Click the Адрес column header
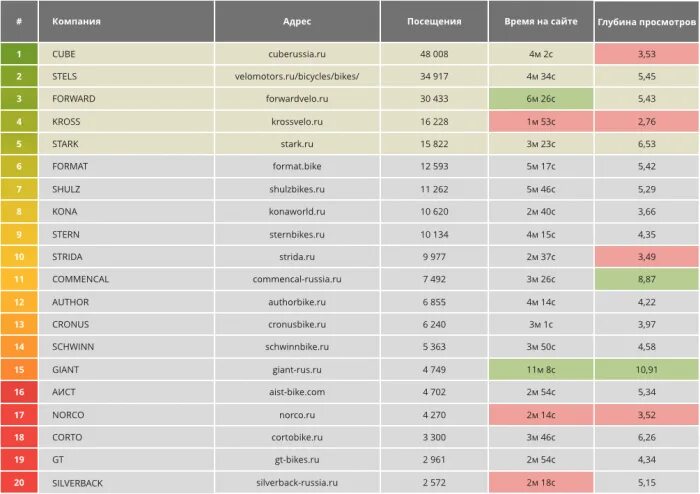 click(x=297, y=21)
